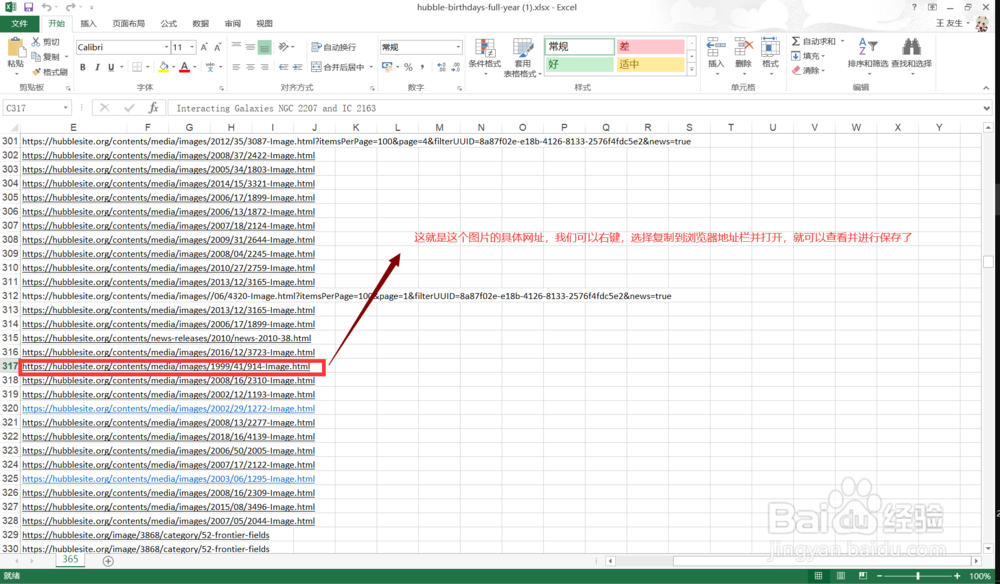Increase indent in alignment group
This screenshot has height=584, width=1000.
point(297,67)
